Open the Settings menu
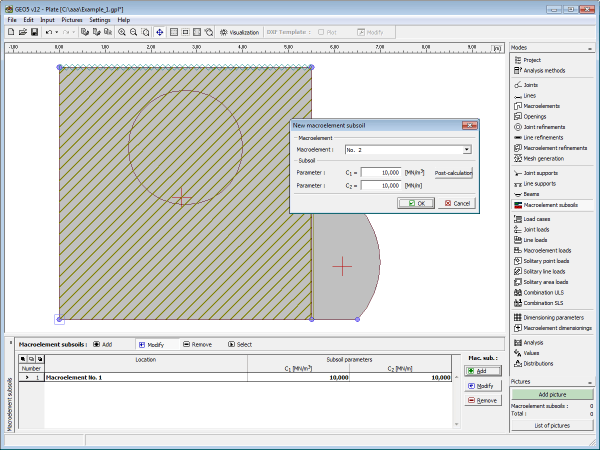 [99, 19]
